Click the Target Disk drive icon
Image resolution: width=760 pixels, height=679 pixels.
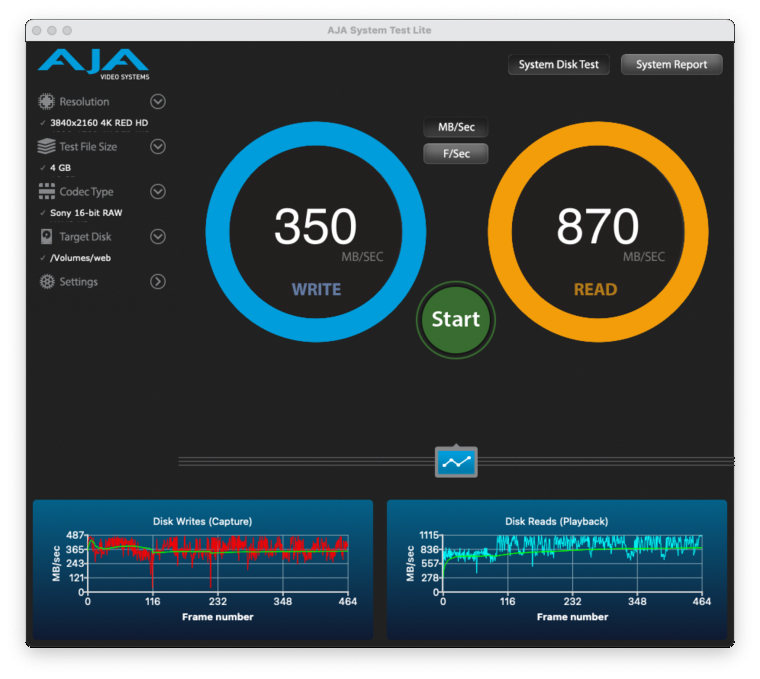coord(47,237)
